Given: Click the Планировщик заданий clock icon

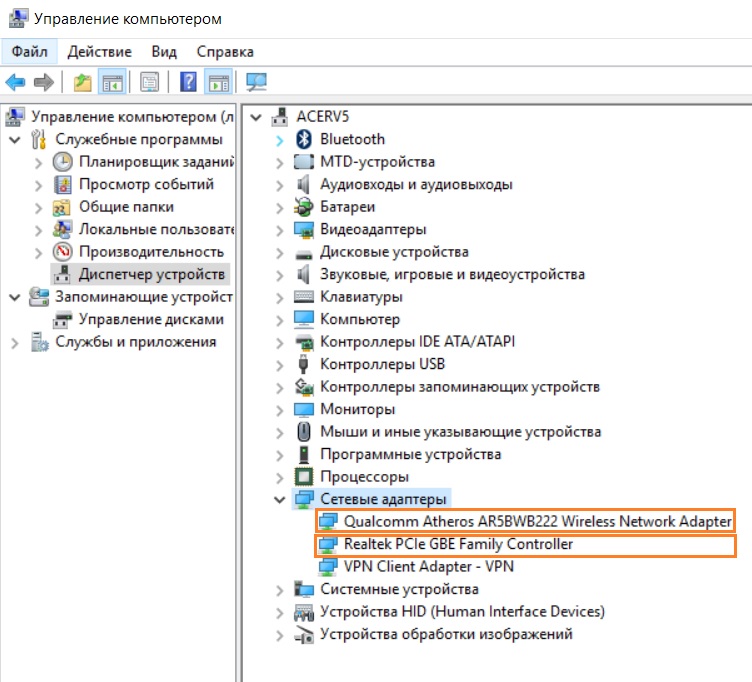Looking at the screenshot, I should pyautogui.click(x=63, y=162).
